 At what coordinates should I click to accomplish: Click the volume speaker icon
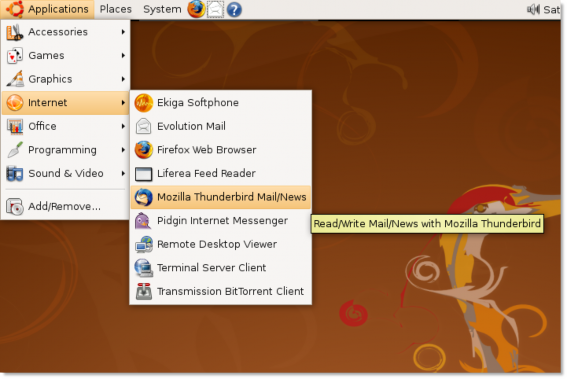tap(533, 9)
